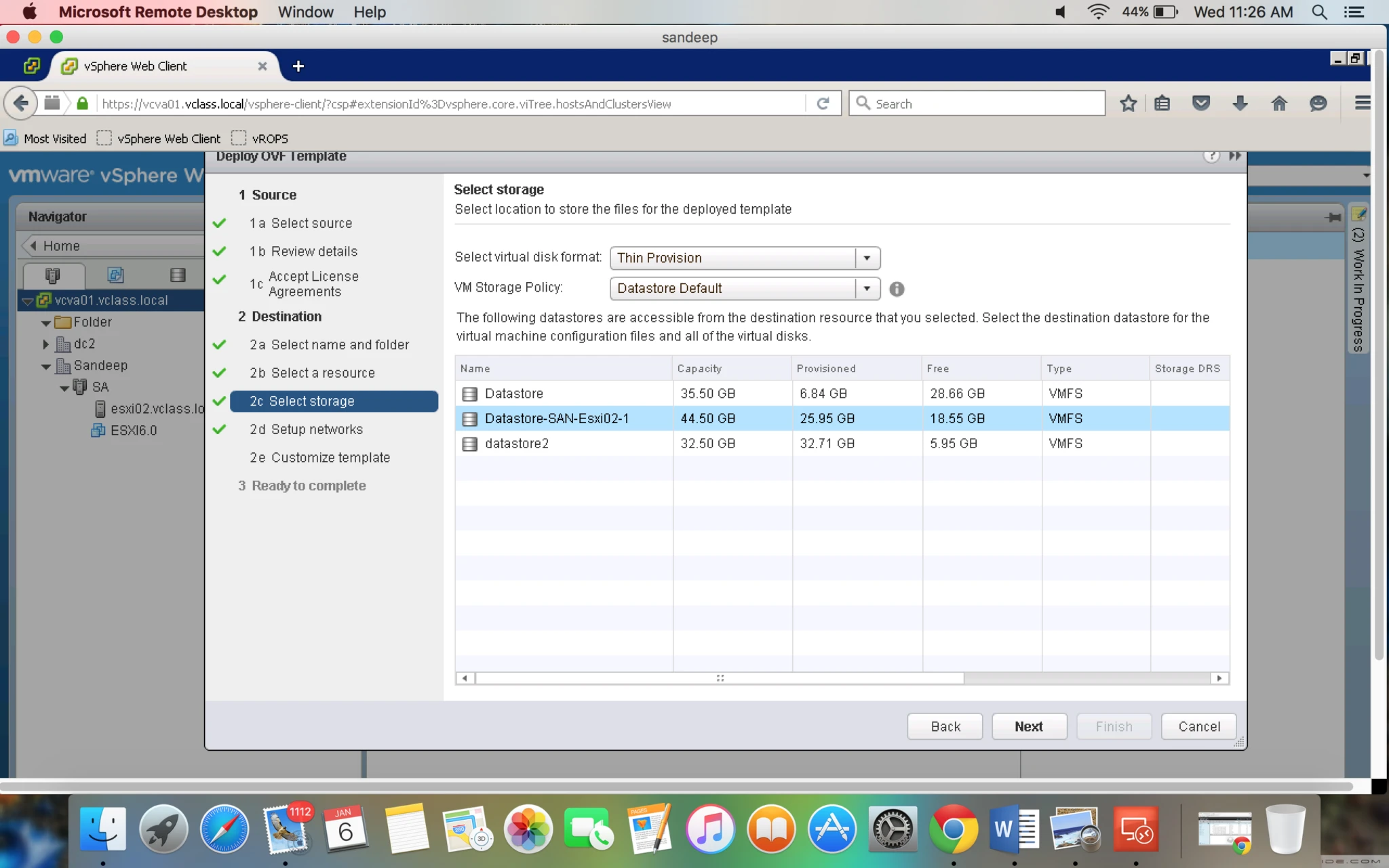
Task: Collapse the Sandeep datacenter node
Action: click(x=46, y=366)
